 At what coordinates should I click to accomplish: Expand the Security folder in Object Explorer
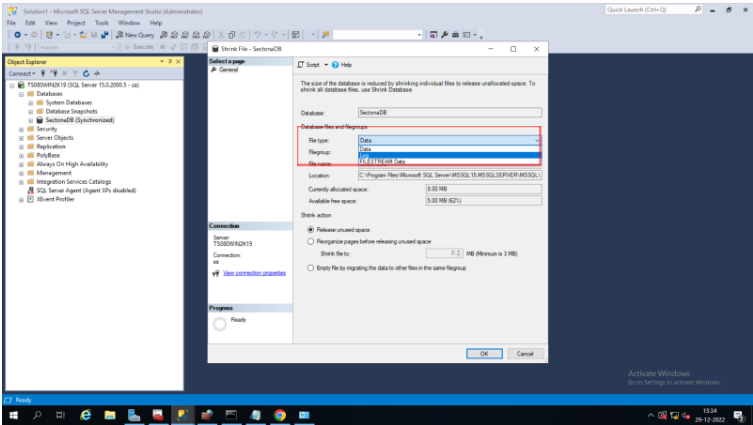point(22,128)
